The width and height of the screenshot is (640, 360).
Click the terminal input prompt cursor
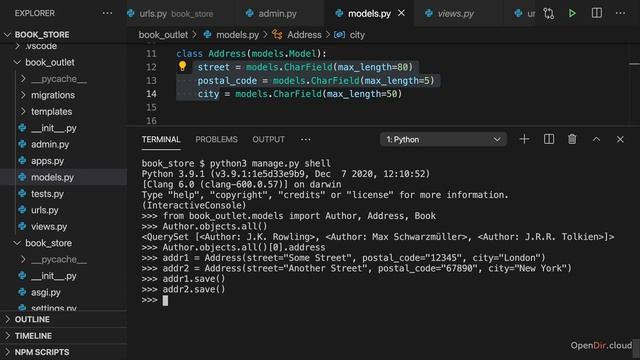165,300
